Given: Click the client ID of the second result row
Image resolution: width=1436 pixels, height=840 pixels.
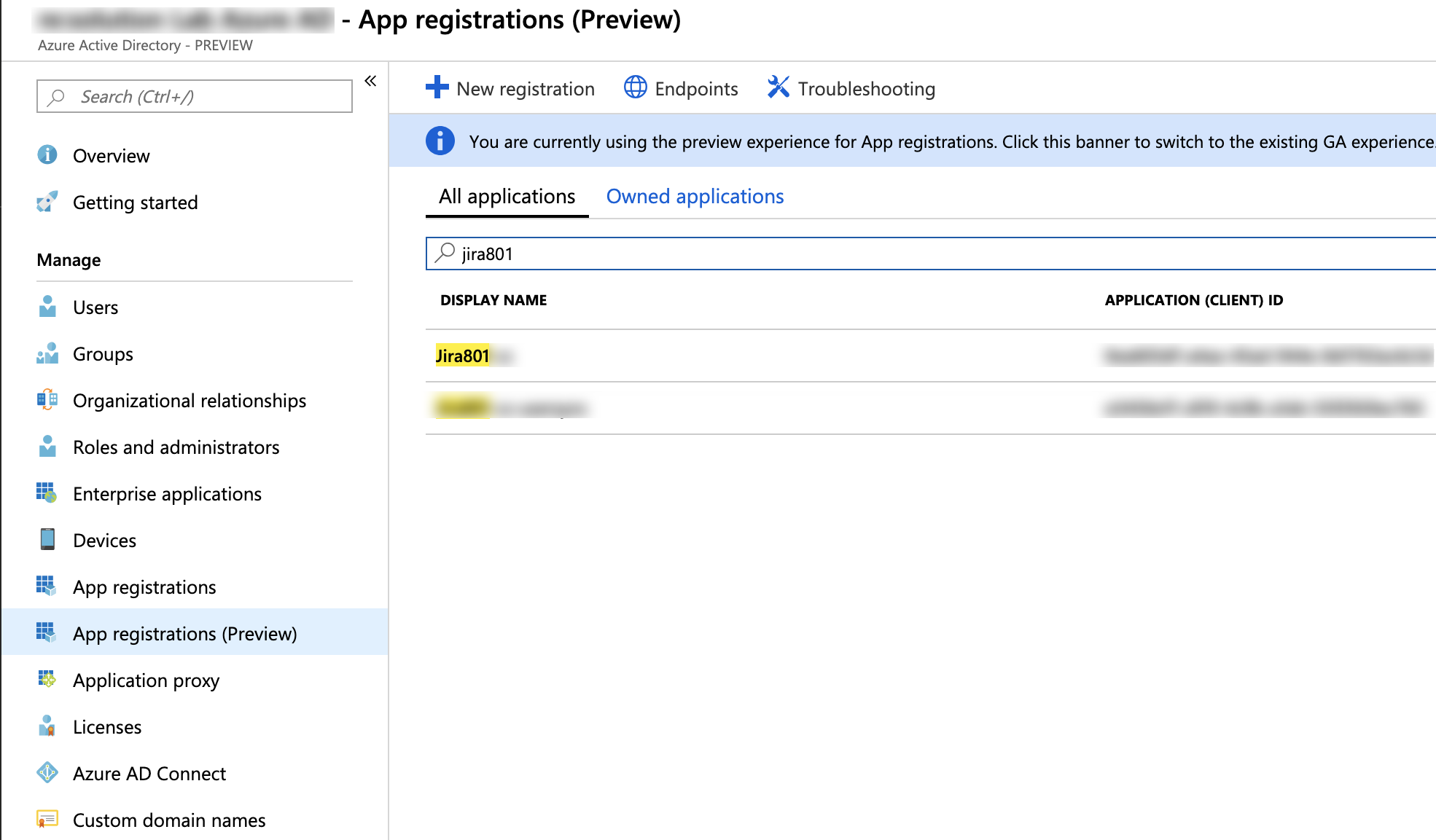Looking at the screenshot, I should pos(1264,408).
